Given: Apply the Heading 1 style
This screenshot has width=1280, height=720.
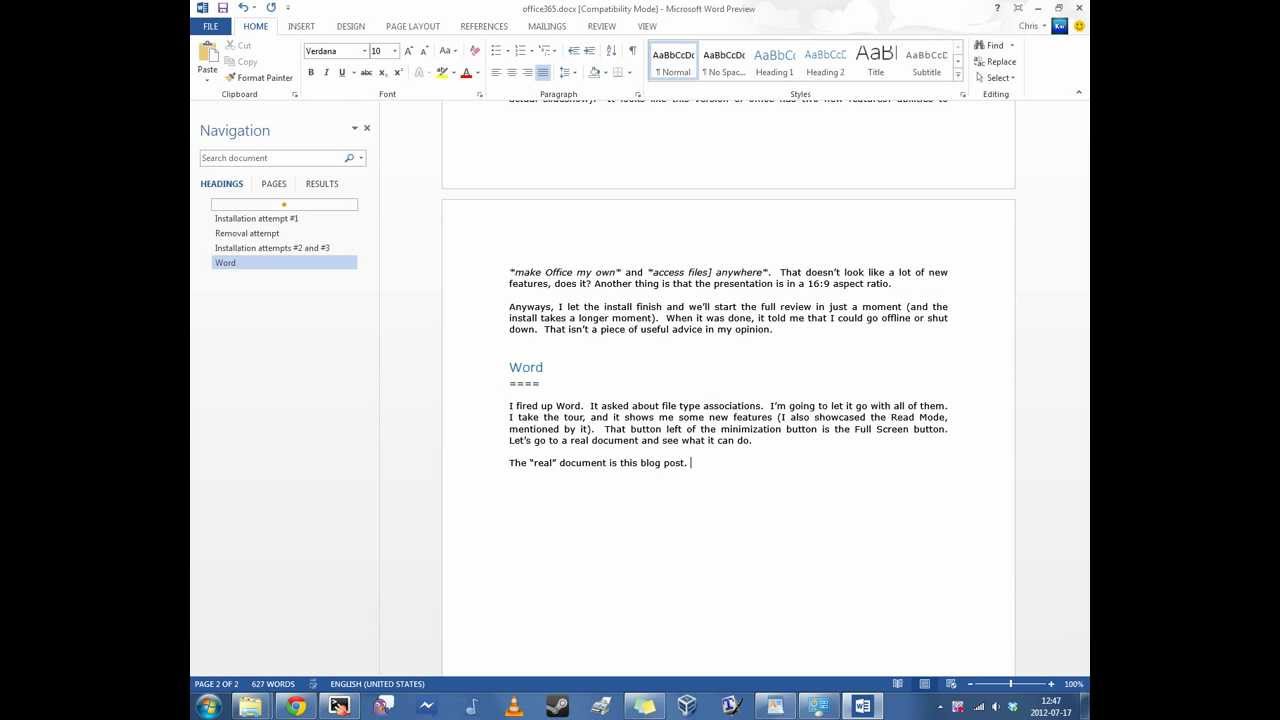Looking at the screenshot, I should click(774, 62).
